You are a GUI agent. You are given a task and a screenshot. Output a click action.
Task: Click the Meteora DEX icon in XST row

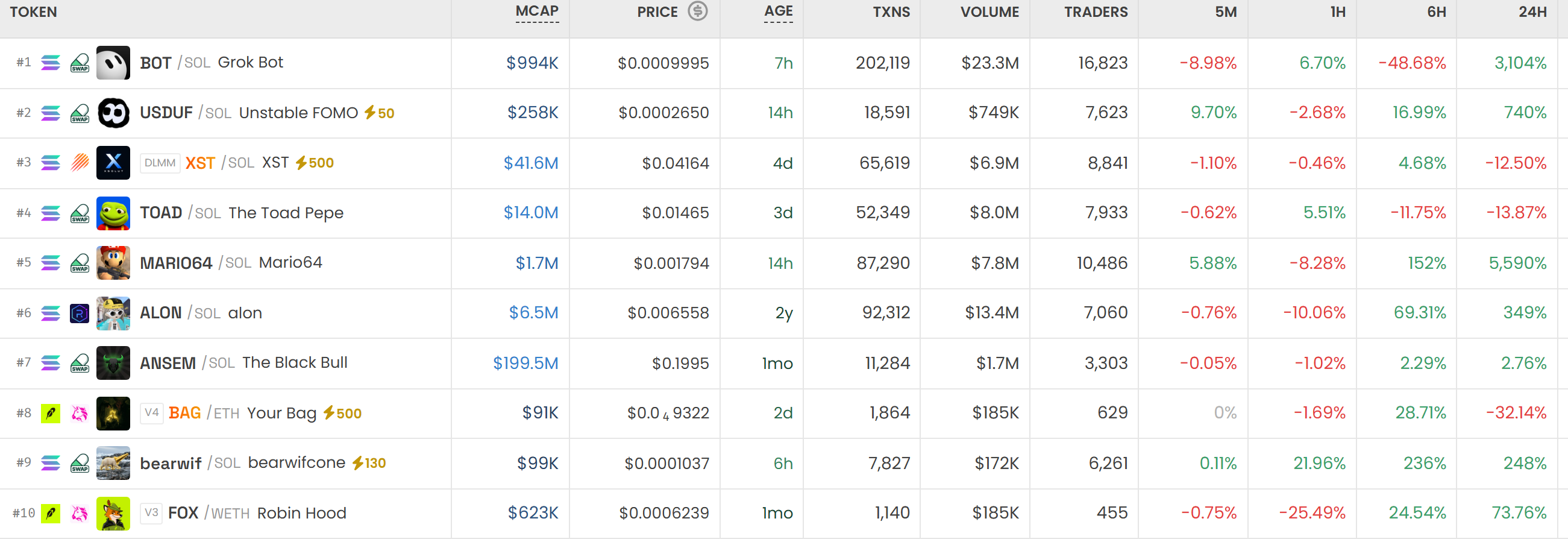(80, 163)
